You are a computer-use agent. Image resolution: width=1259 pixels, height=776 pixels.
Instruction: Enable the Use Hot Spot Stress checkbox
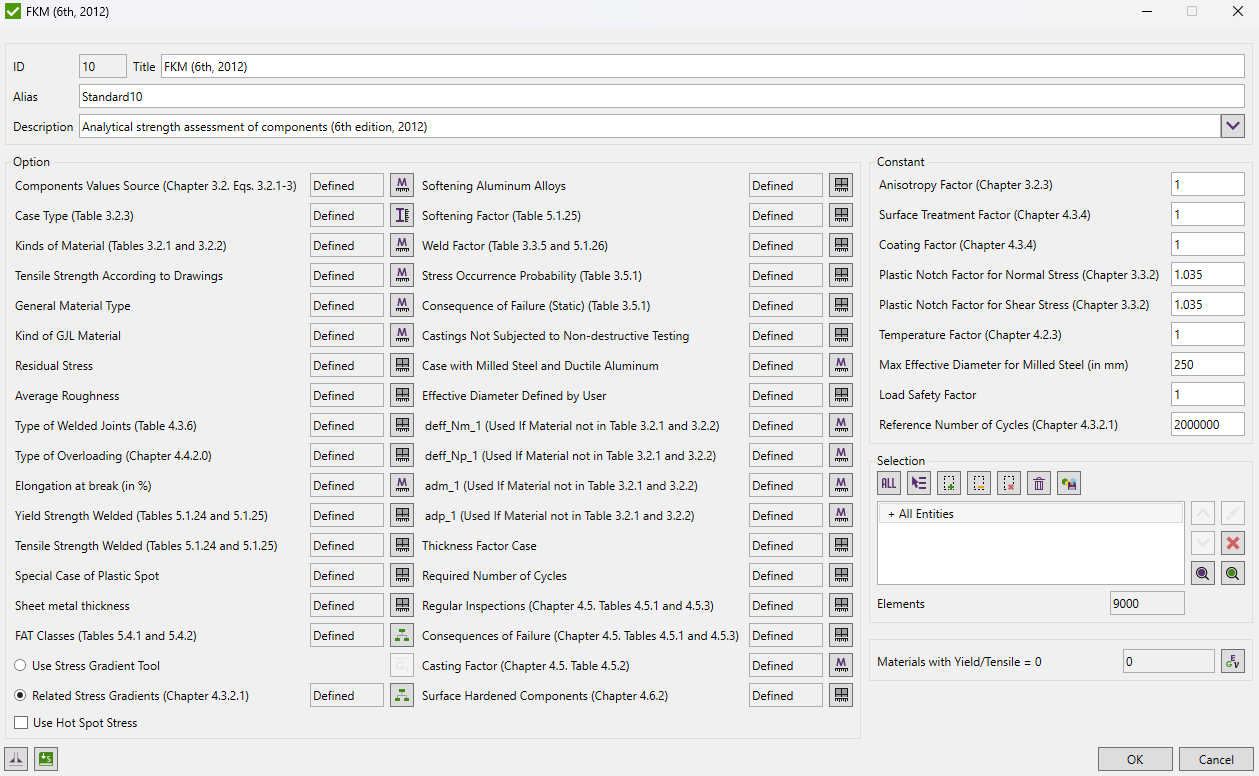(21, 723)
